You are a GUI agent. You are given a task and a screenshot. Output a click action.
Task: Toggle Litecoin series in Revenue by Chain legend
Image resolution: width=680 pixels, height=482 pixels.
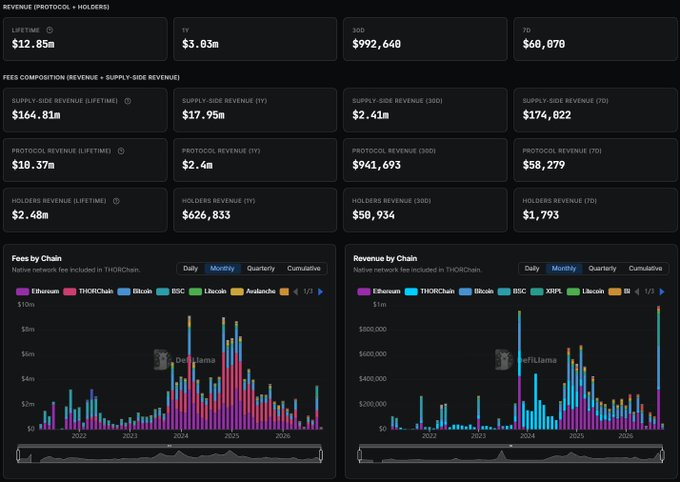(x=585, y=291)
